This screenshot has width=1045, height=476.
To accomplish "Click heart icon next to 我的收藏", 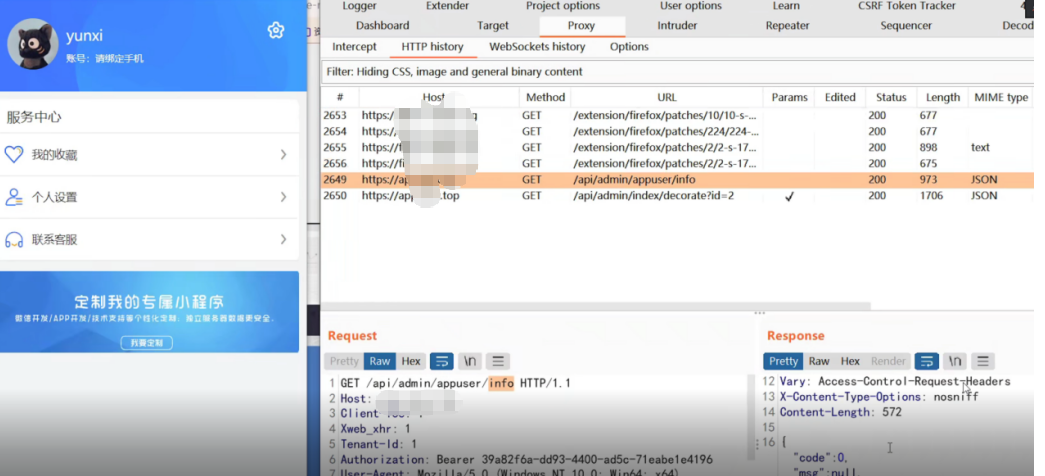I will (x=14, y=155).
